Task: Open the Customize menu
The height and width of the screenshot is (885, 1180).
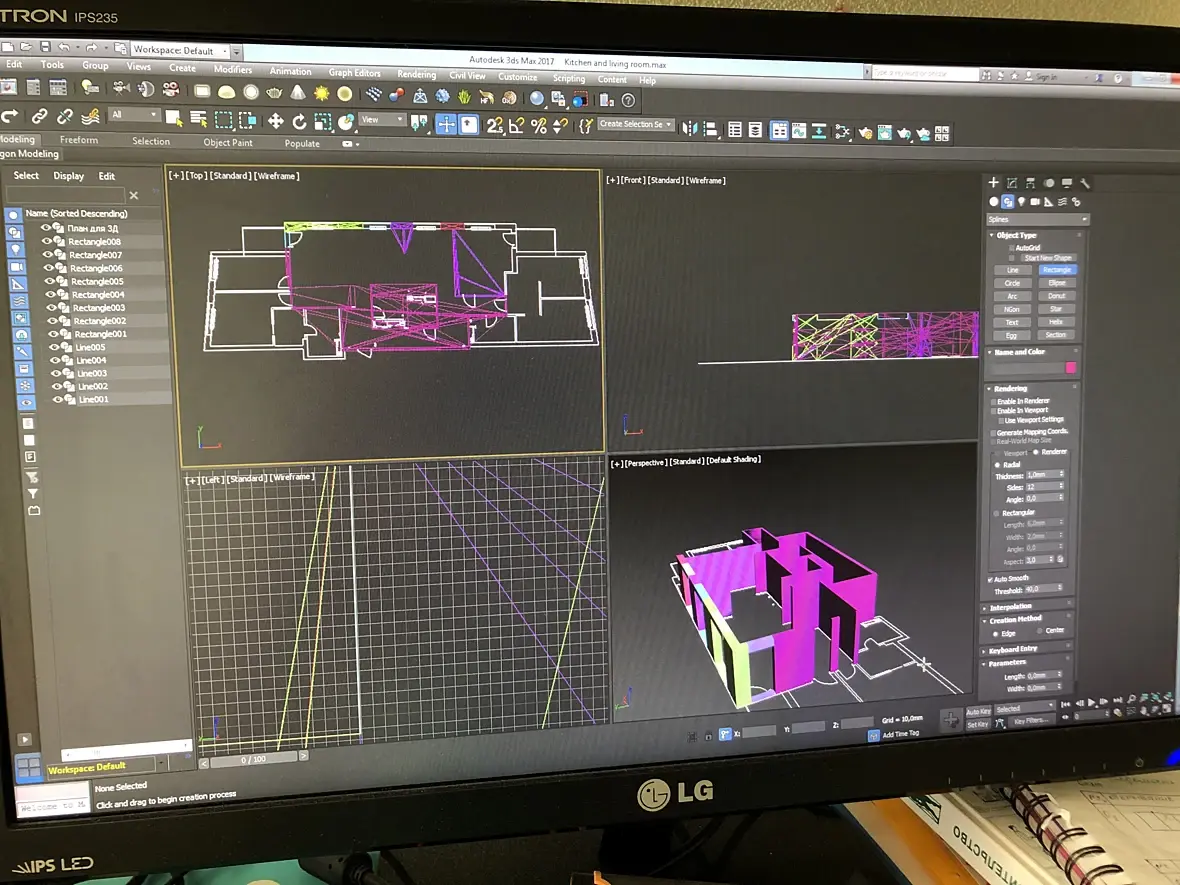Action: 518,77
